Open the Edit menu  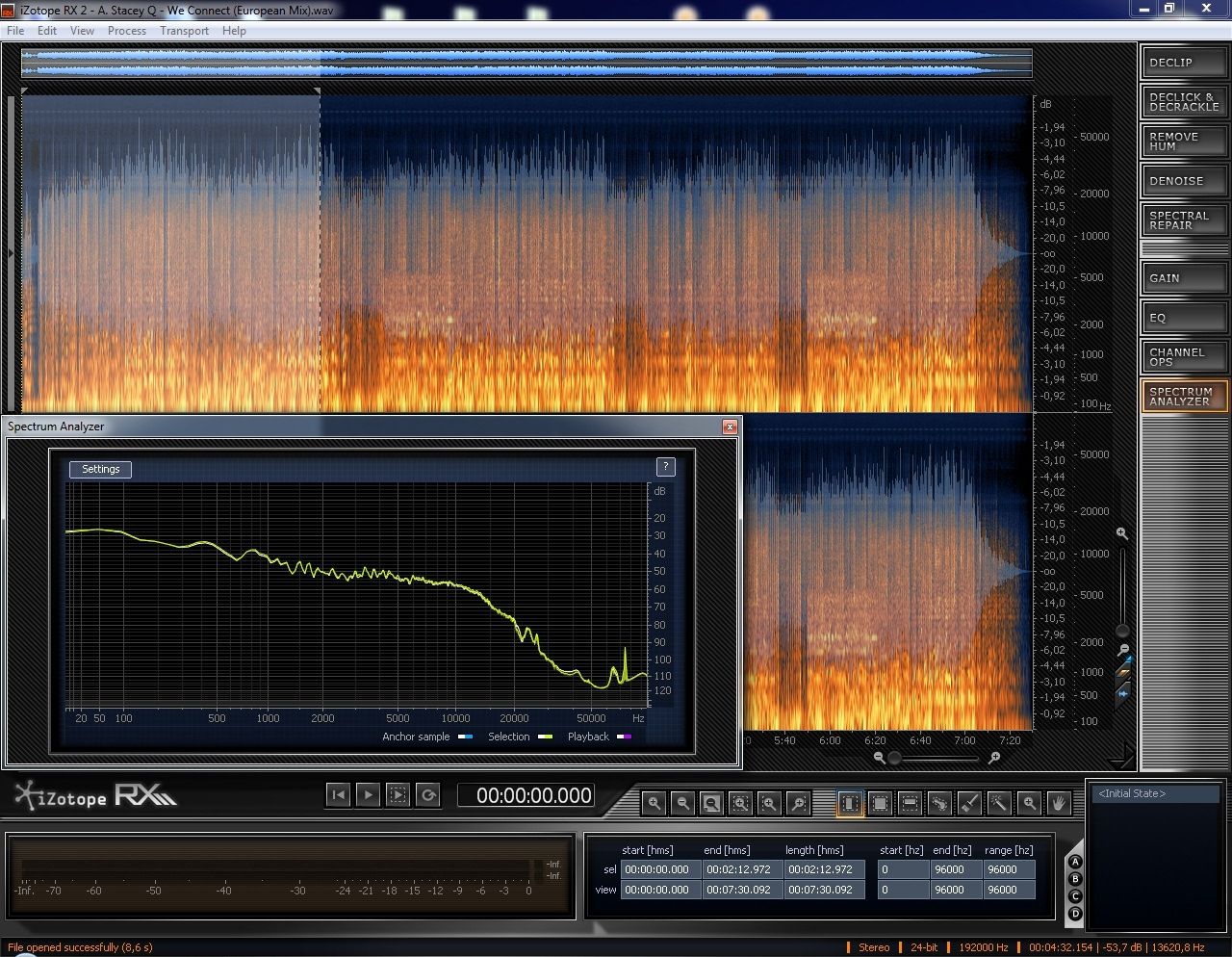pos(47,31)
